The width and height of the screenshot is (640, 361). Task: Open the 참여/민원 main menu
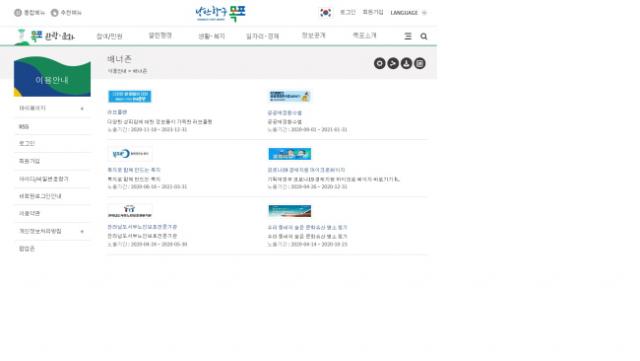[x=109, y=36]
